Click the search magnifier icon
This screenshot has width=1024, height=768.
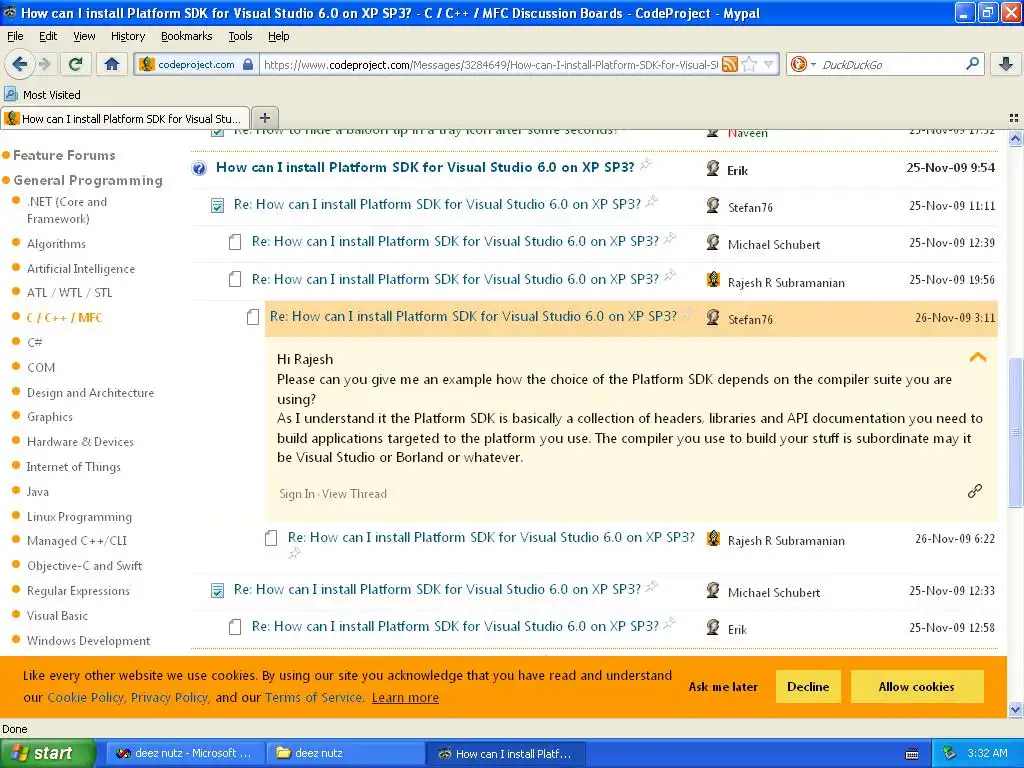coord(972,64)
